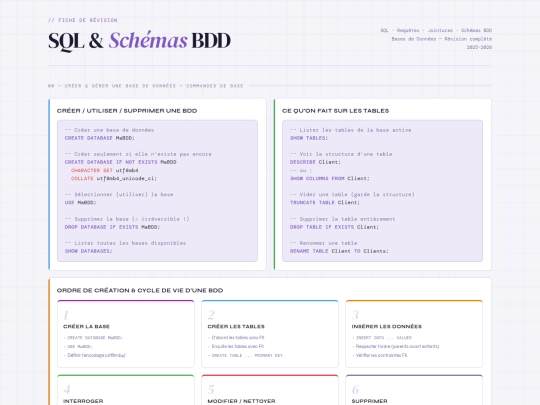Click the 'SHOW COLUMNS FROM Client;' code line
Screen dimensions: 540x405
pos(330,178)
